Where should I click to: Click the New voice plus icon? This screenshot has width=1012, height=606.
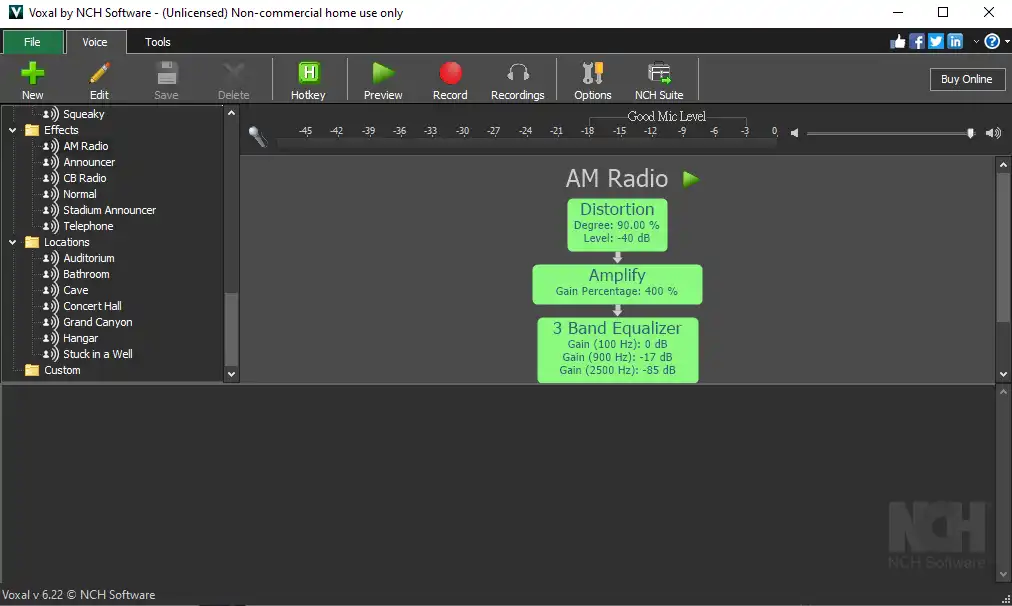point(32,74)
